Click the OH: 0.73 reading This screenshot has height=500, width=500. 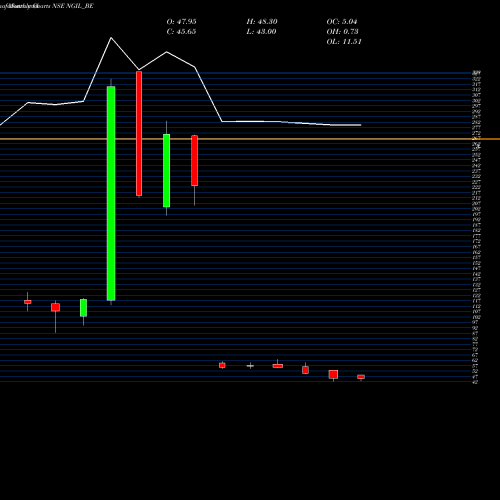342,32
